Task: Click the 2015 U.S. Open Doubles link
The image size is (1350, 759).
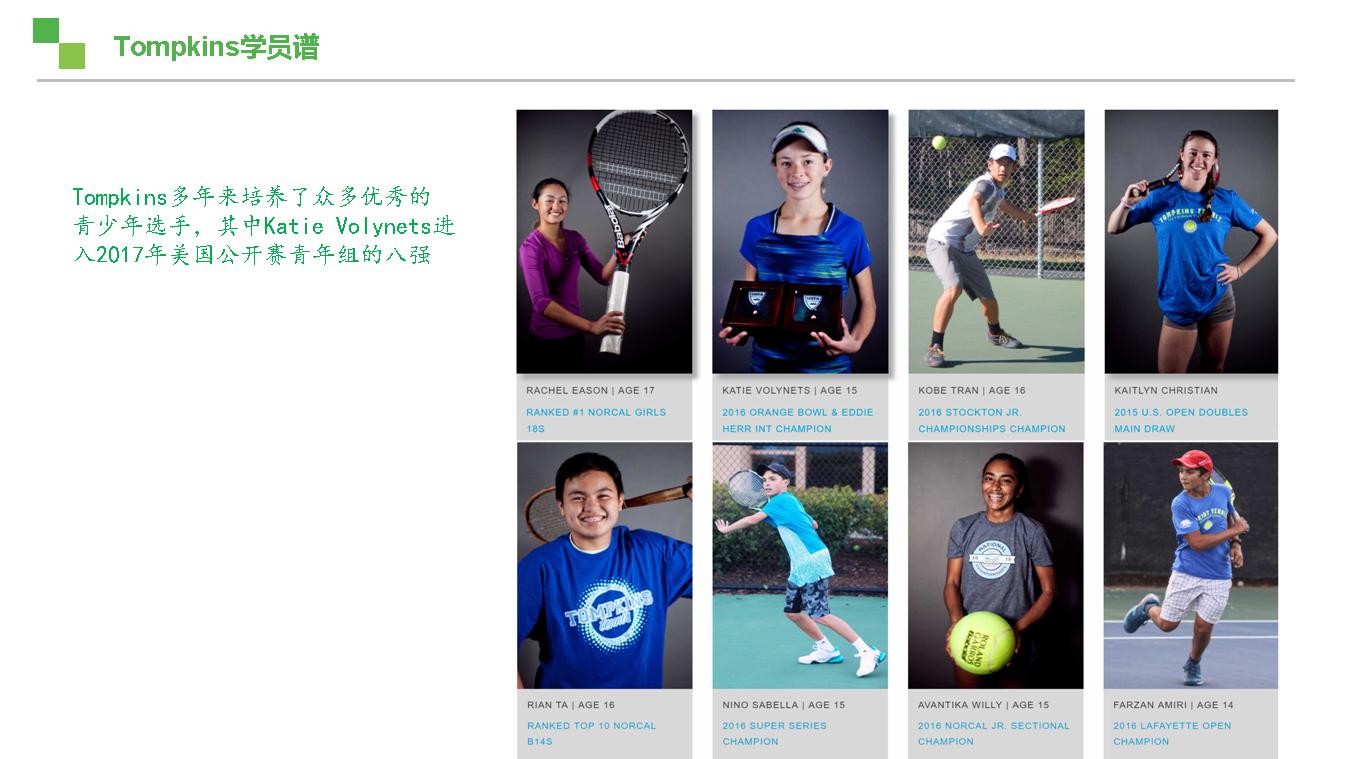Action: [1181, 420]
